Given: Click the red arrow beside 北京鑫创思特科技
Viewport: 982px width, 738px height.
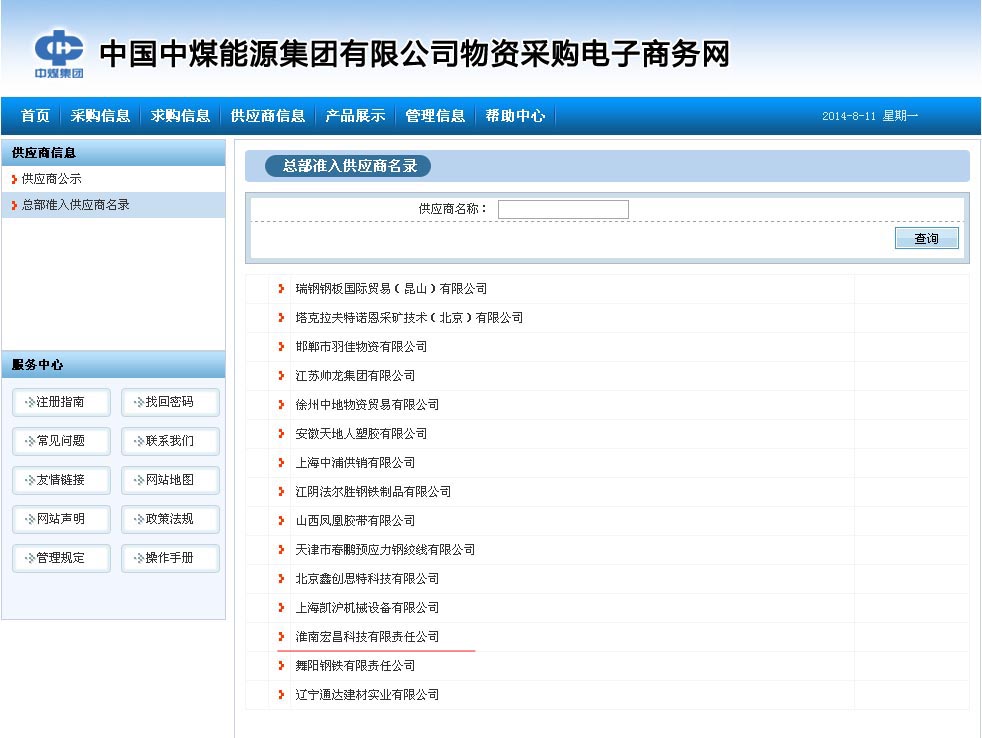Looking at the screenshot, I should point(281,579).
